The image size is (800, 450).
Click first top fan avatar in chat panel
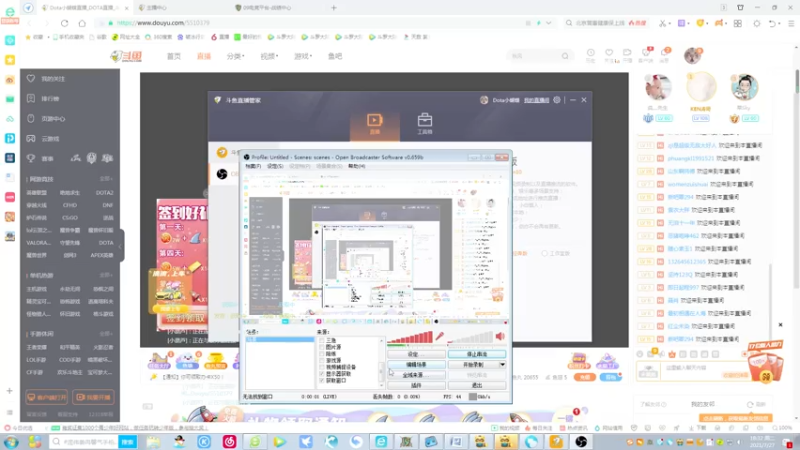658,87
